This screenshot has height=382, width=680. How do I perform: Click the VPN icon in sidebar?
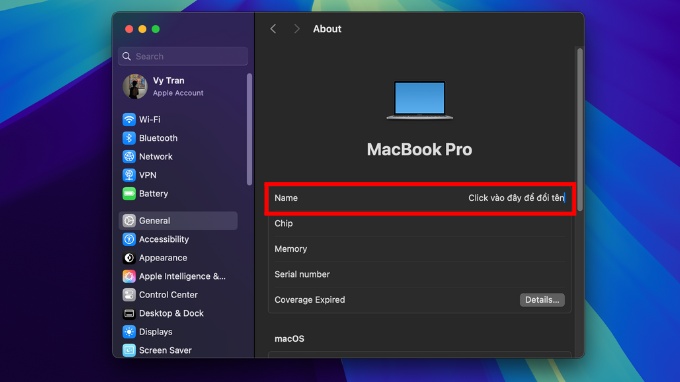(x=129, y=175)
